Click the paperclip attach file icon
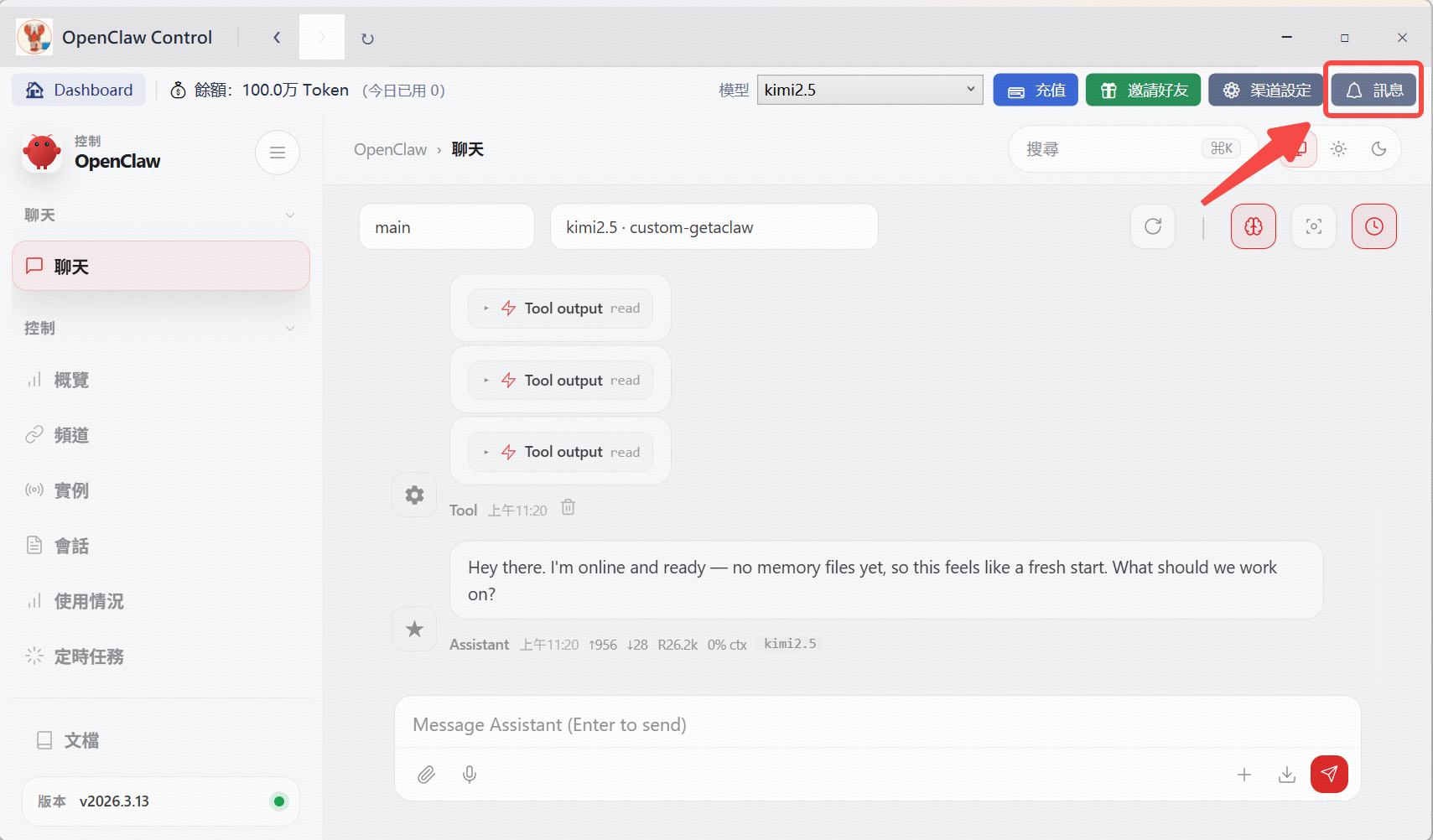This screenshot has height=840, width=1433. [426, 775]
